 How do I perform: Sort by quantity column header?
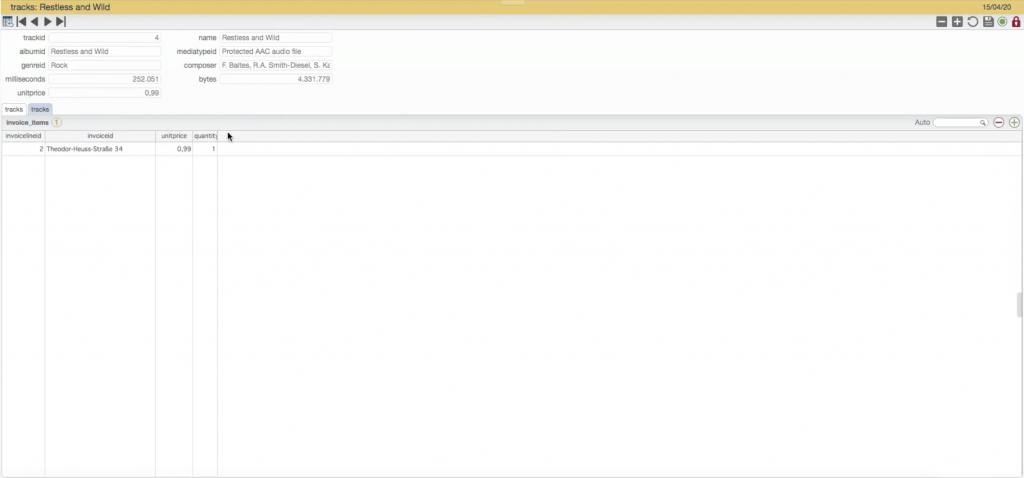coord(205,136)
